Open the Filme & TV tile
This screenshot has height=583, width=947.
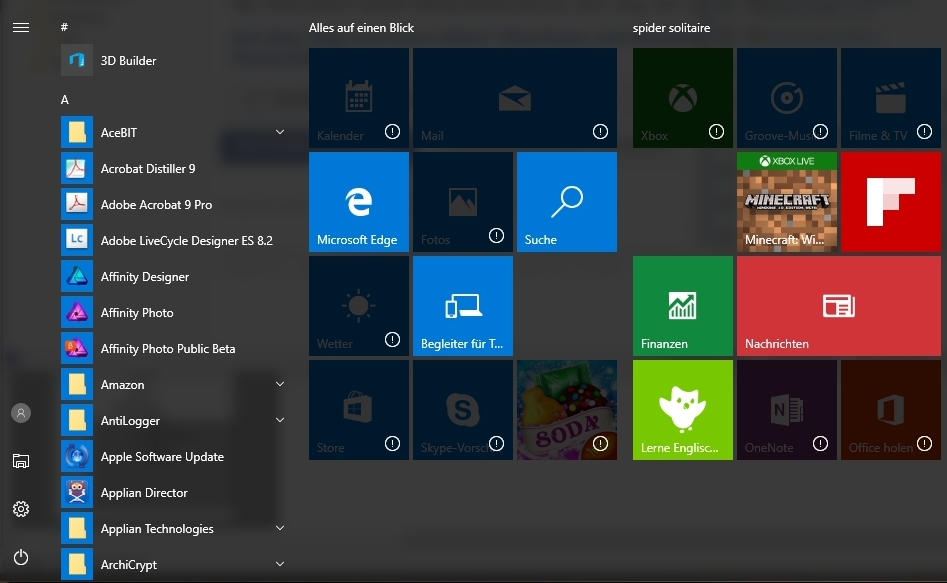tap(890, 98)
